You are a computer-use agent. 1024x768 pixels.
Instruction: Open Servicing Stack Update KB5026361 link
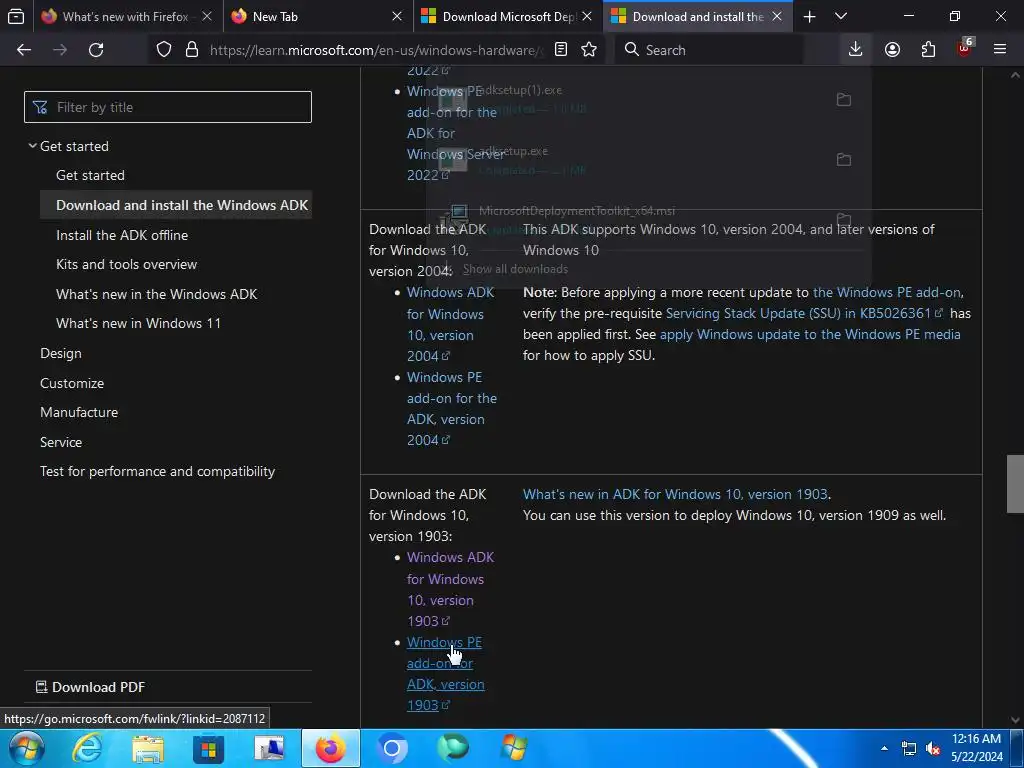click(804, 313)
